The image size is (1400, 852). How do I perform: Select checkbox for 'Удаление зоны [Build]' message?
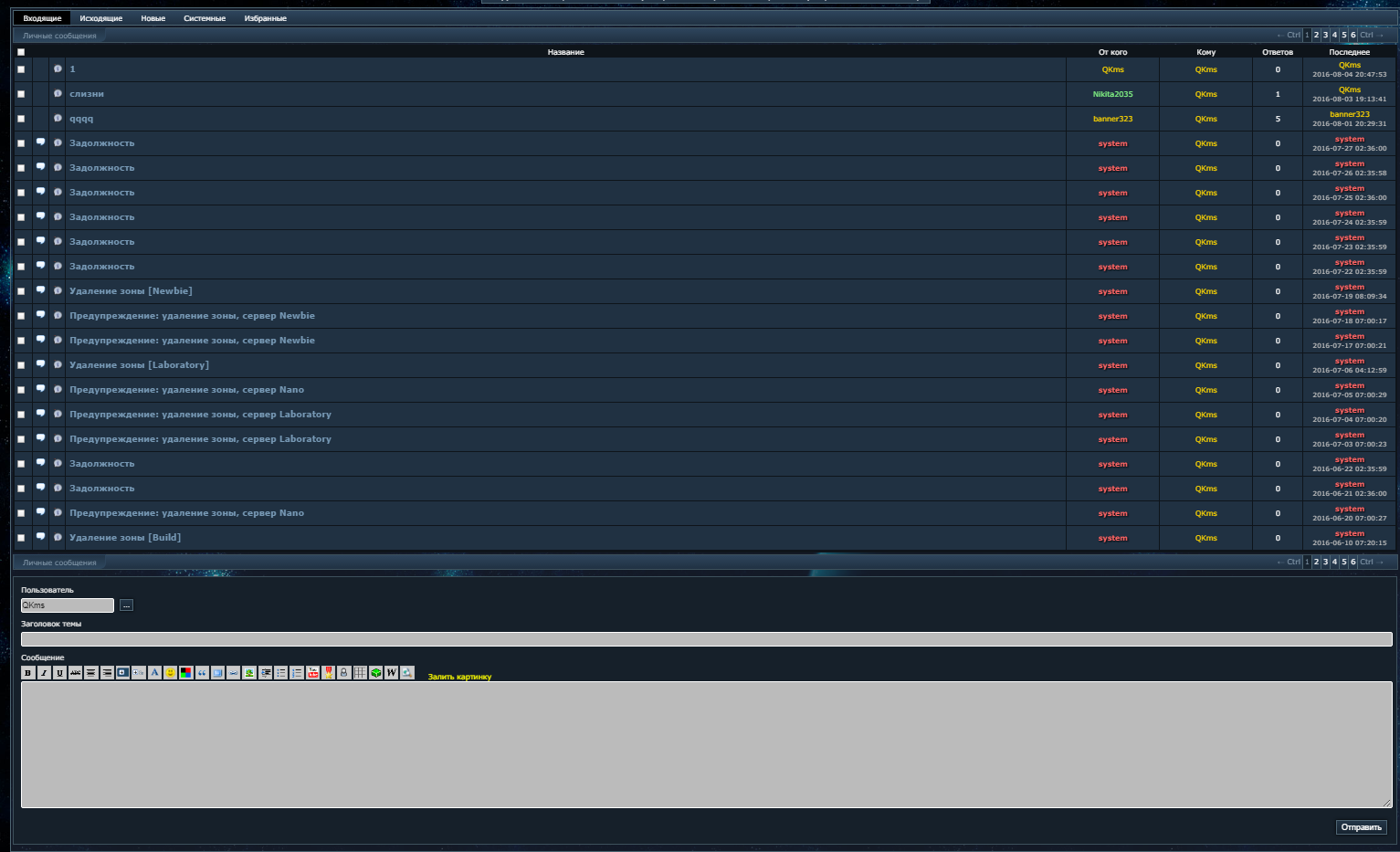coord(21,538)
